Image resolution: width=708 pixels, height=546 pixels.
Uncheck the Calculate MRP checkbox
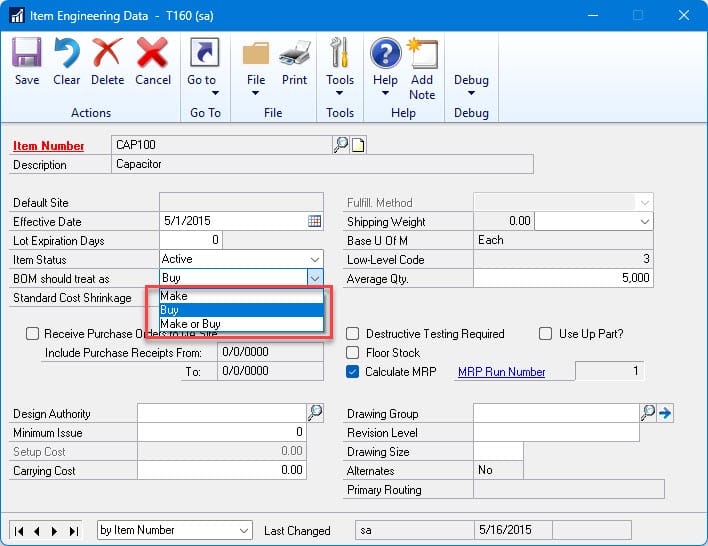point(353,372)
